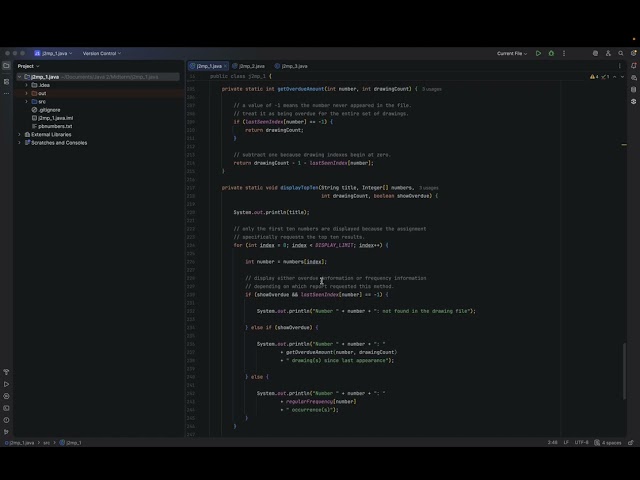This screenshot has width=640, height=480.
Task: Switch to the j2mp_3.java editor tab
Action: tap(291, 66)
